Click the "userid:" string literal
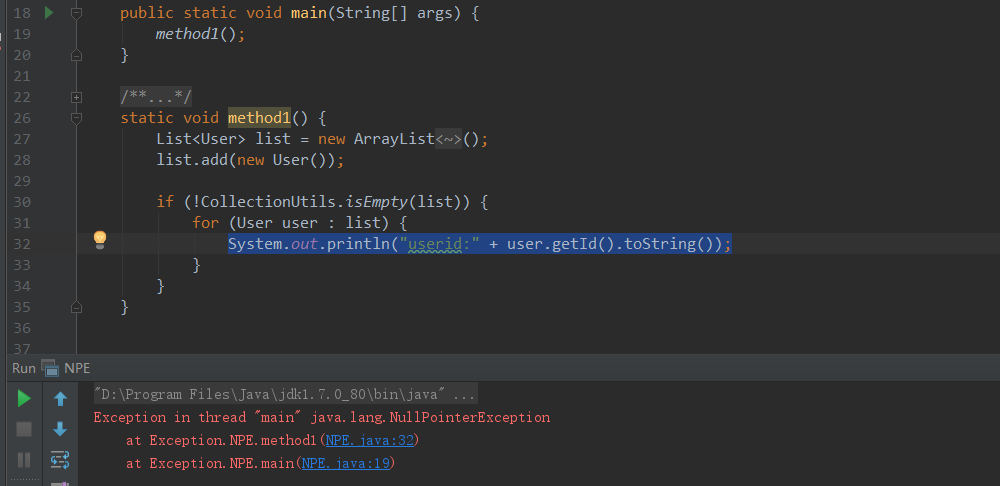Image resolution: width=1000 pixels, height=486 pixels. click(439, 244)
